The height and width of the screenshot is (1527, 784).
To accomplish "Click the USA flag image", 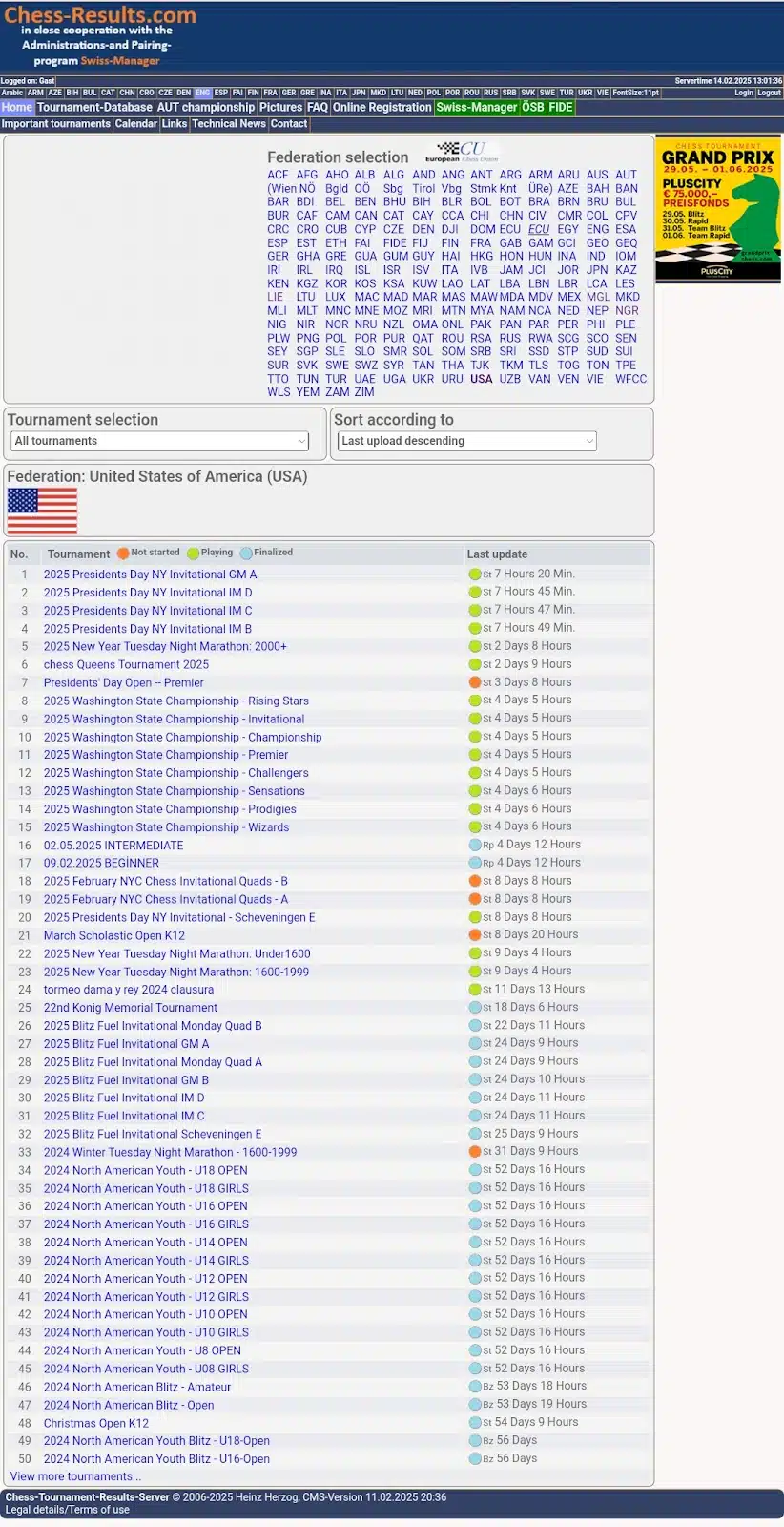I will click(x=42, y=511).
